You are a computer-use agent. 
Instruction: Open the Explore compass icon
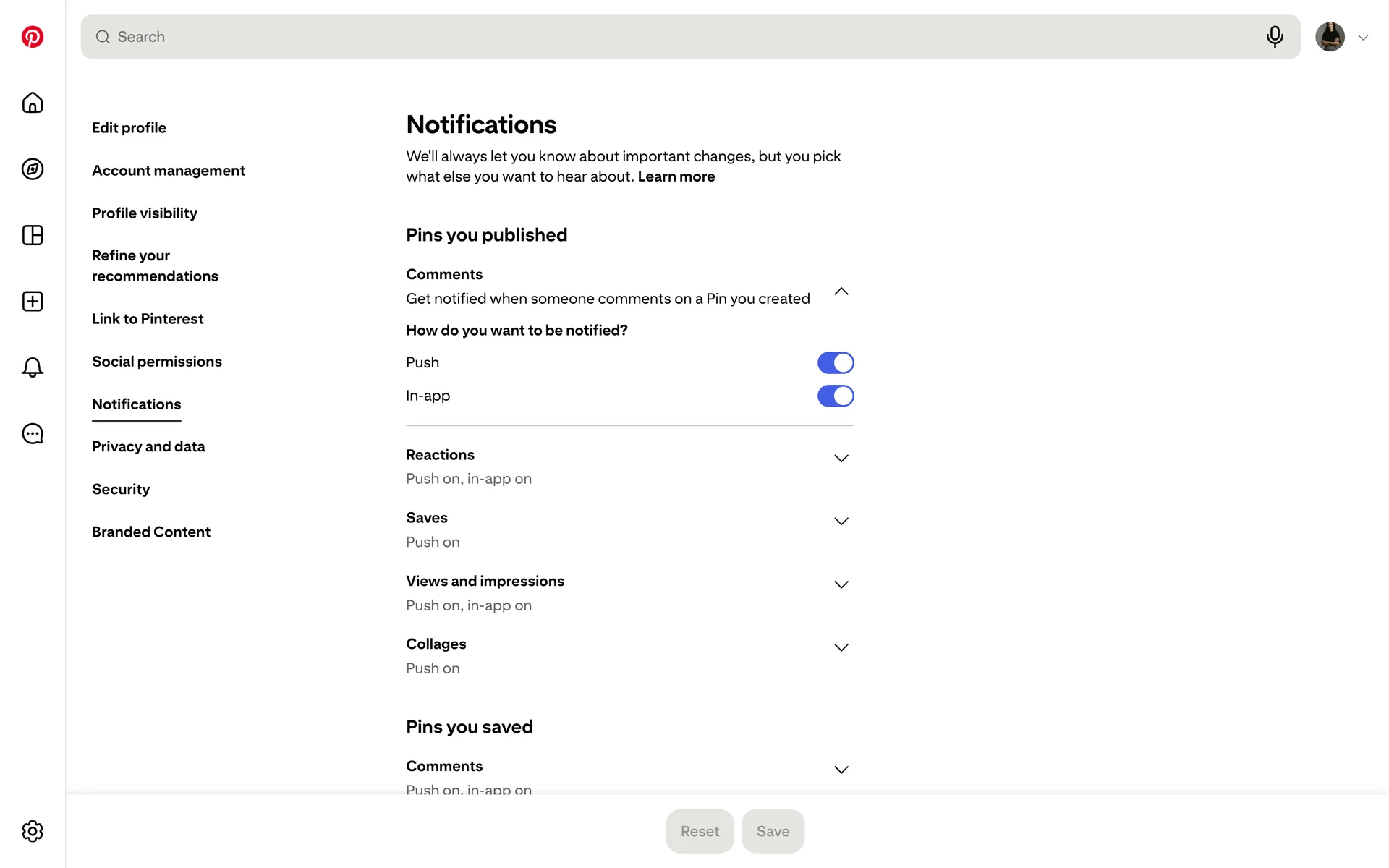33,169
